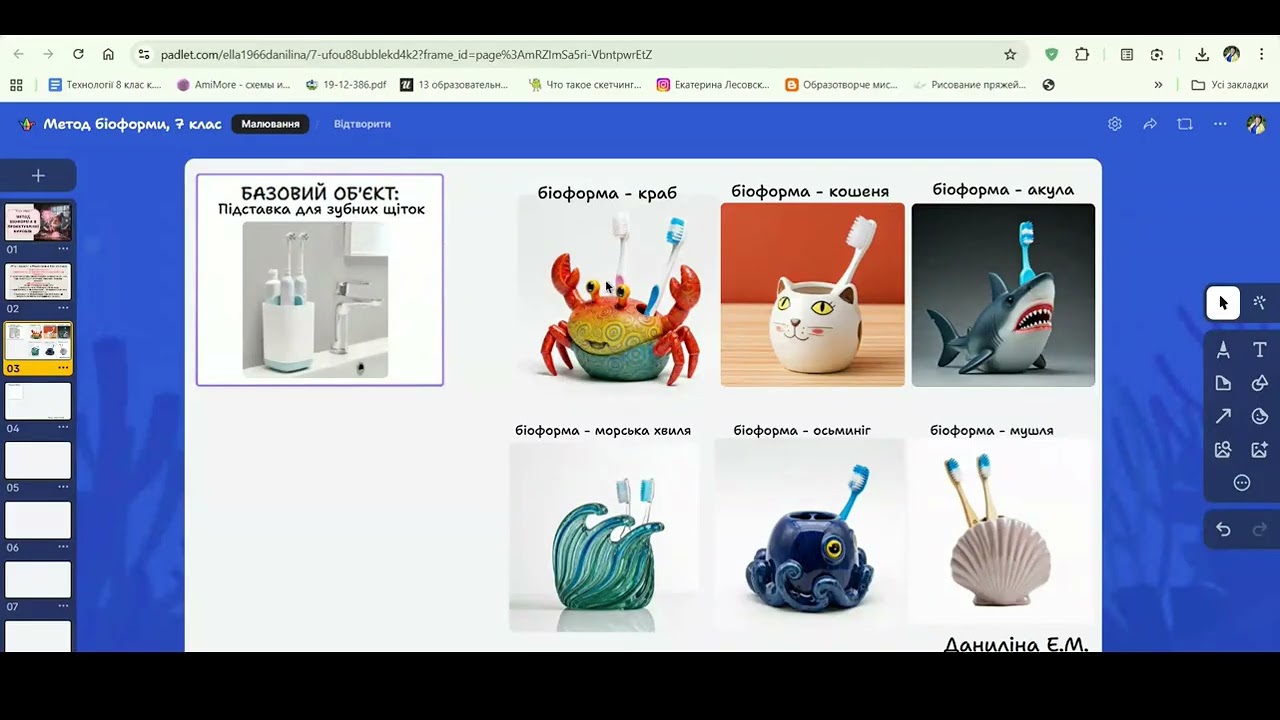Open options menu for page 02
Image resolution: width=1280 pixels, height=720 pixels.
pyautogui.click(x=63, y=308)
